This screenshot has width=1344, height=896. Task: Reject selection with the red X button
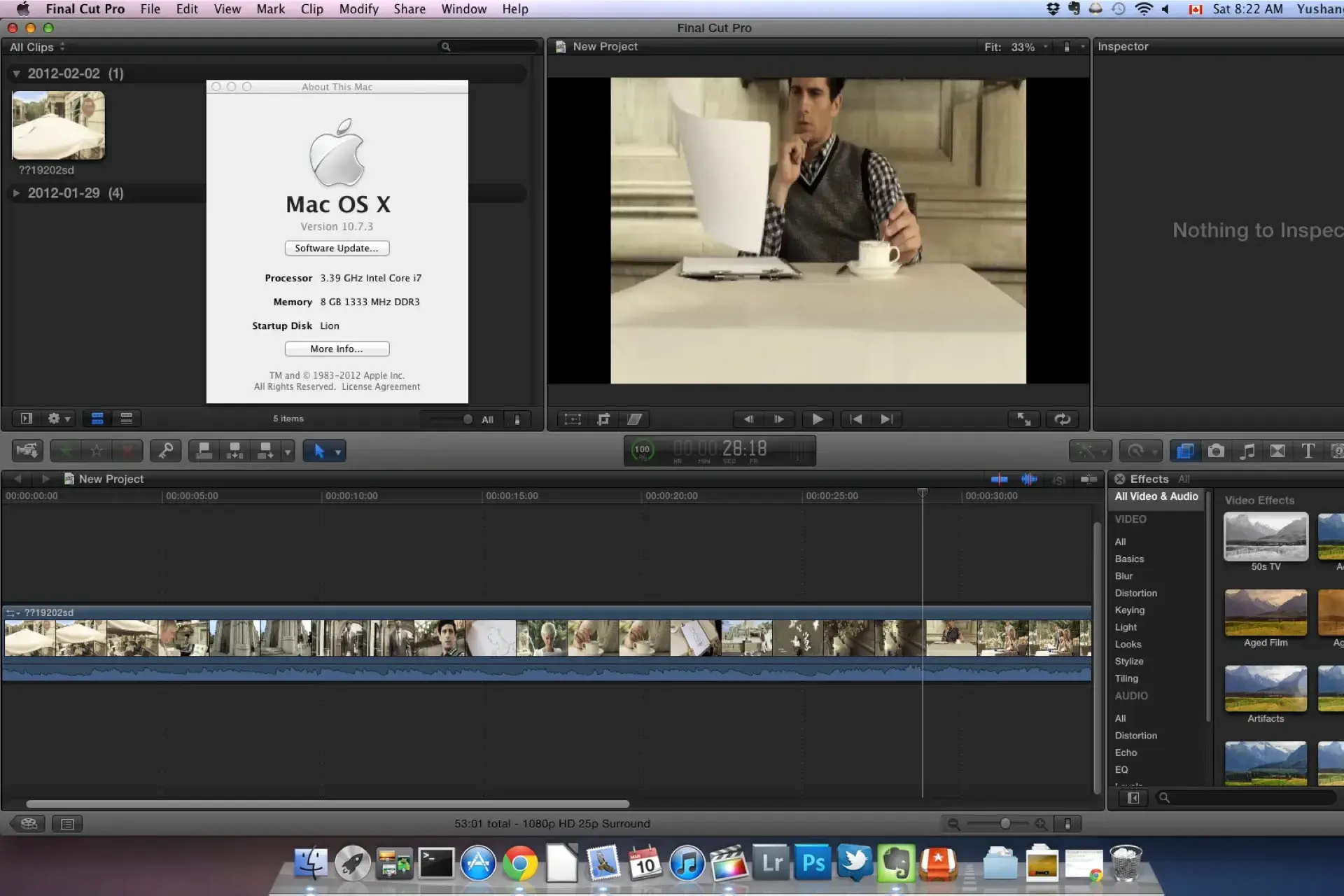(x=127, y=451)
